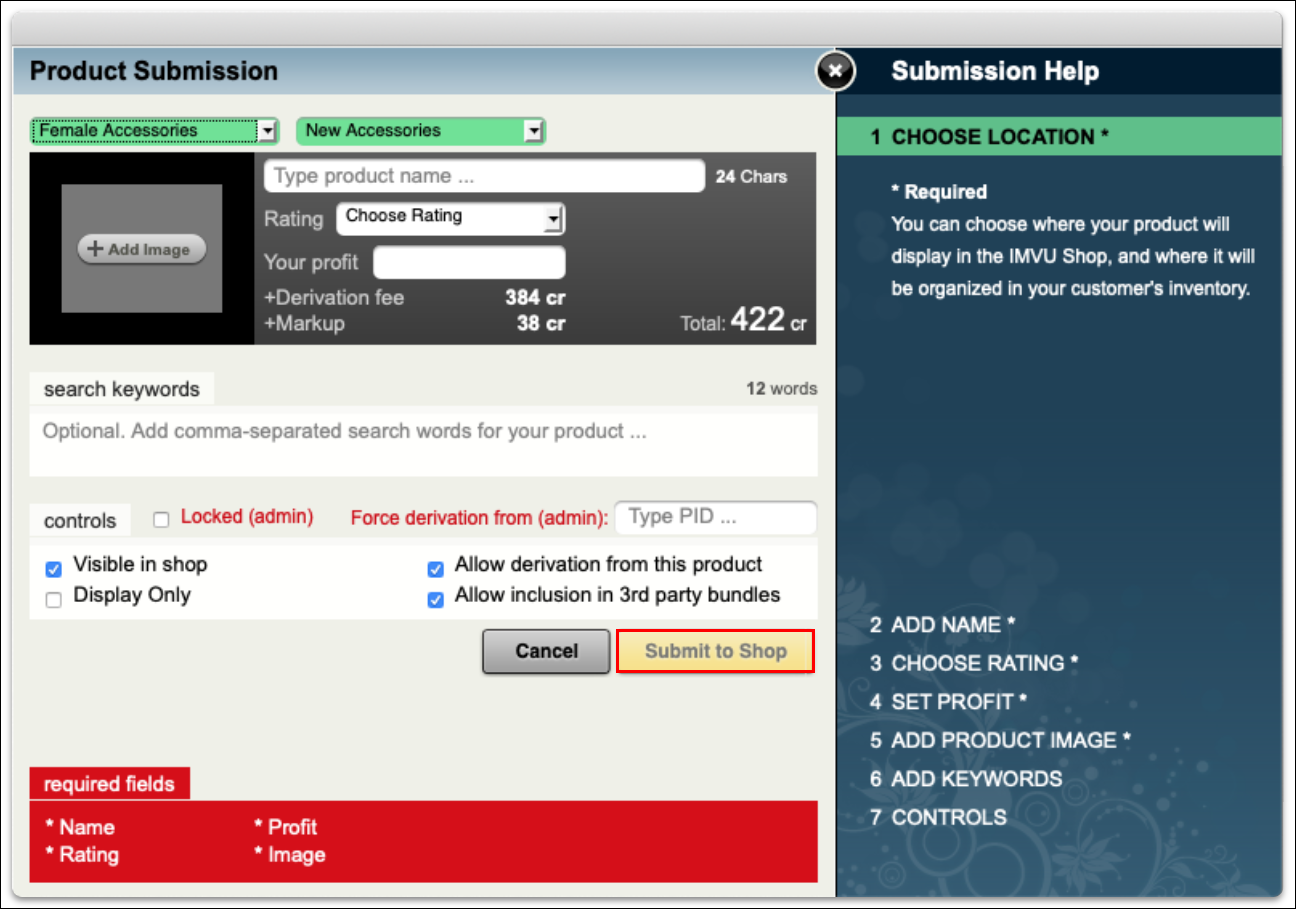The image size is (1296, 909).
Task: Click the Cancel button
Action: point(546,651)
